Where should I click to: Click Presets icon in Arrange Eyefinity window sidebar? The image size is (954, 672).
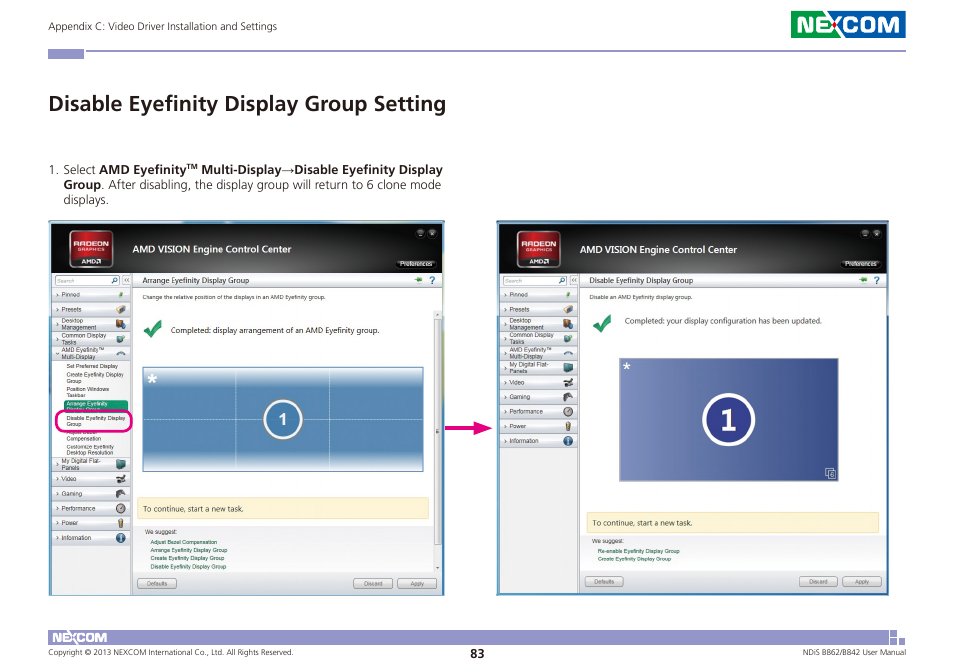click(x=120, y=310)
